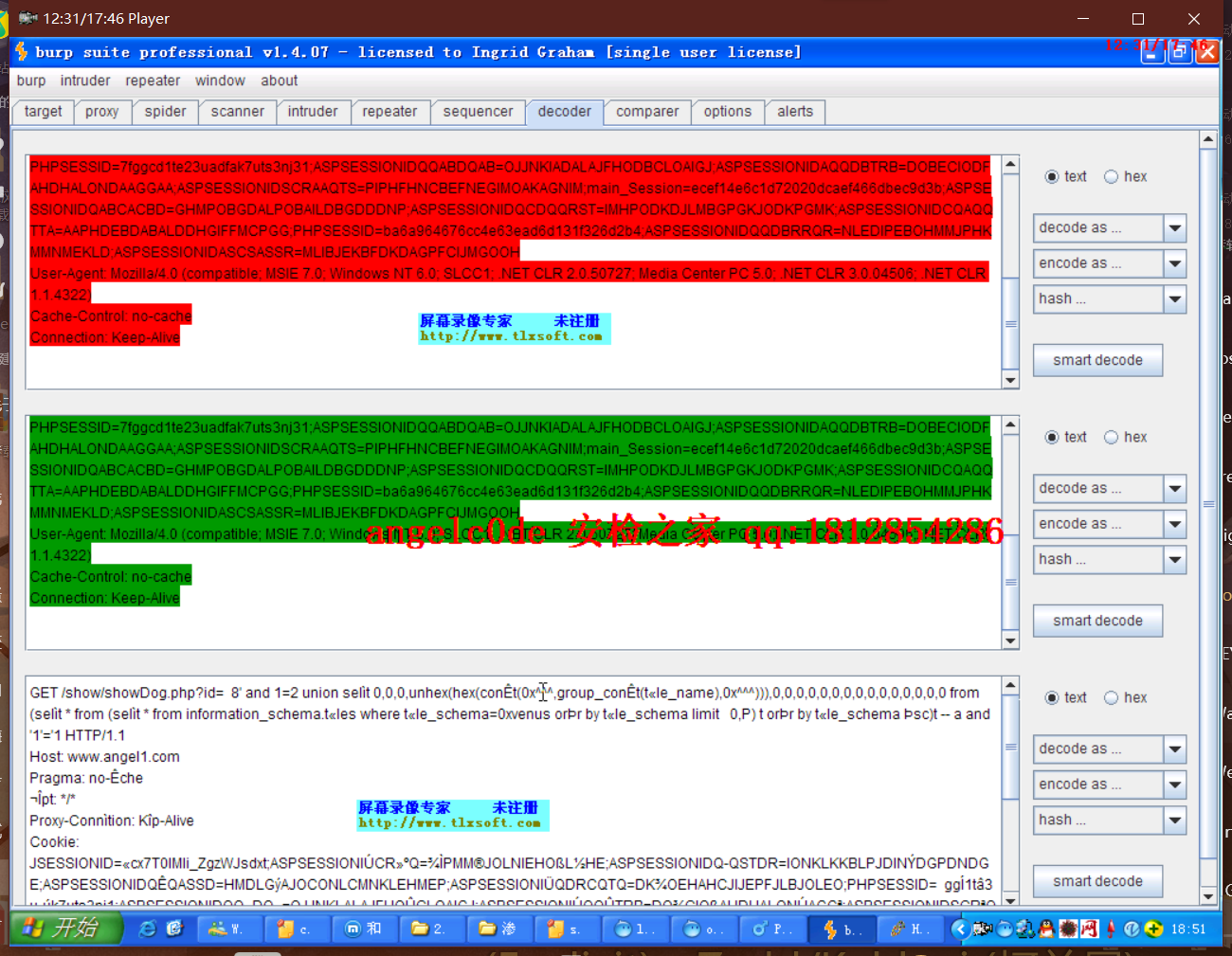Switch to the alerts tab

pyautogui.click(x=795, y=112)
